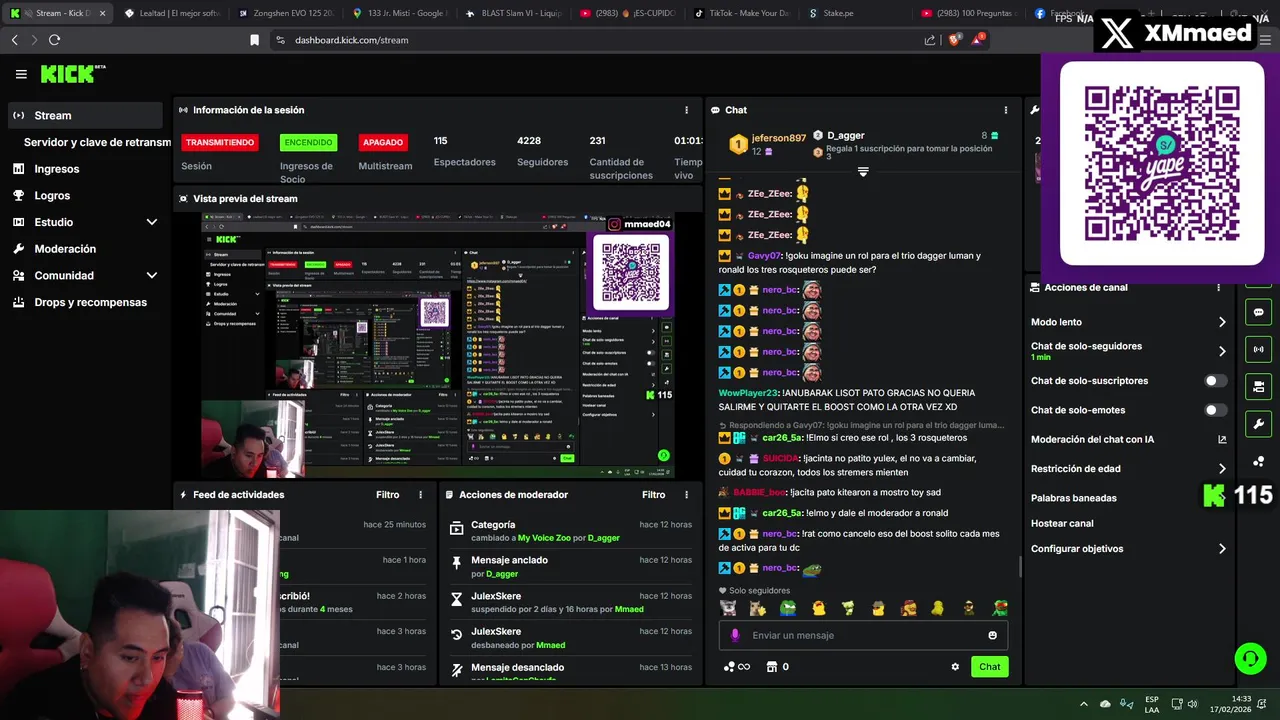The image size is (1280, 720).
Task: Click the stream preview thumbnail
Action: pos(438,345)
